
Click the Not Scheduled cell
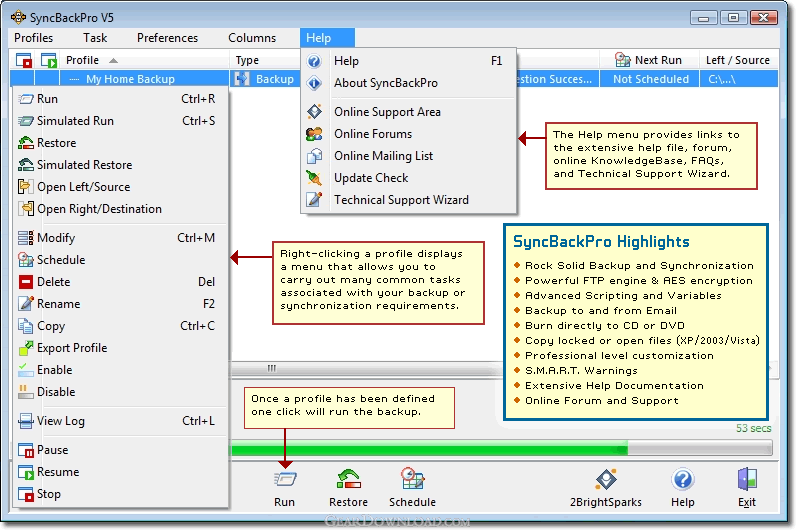coord(651,79)
